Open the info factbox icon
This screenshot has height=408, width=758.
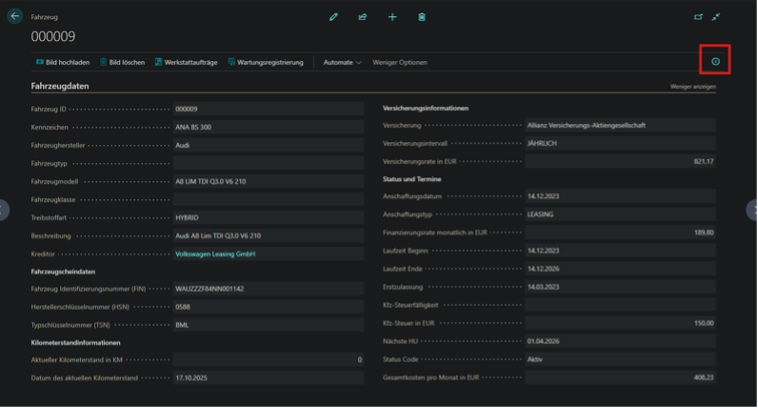(x=715, y=62)
